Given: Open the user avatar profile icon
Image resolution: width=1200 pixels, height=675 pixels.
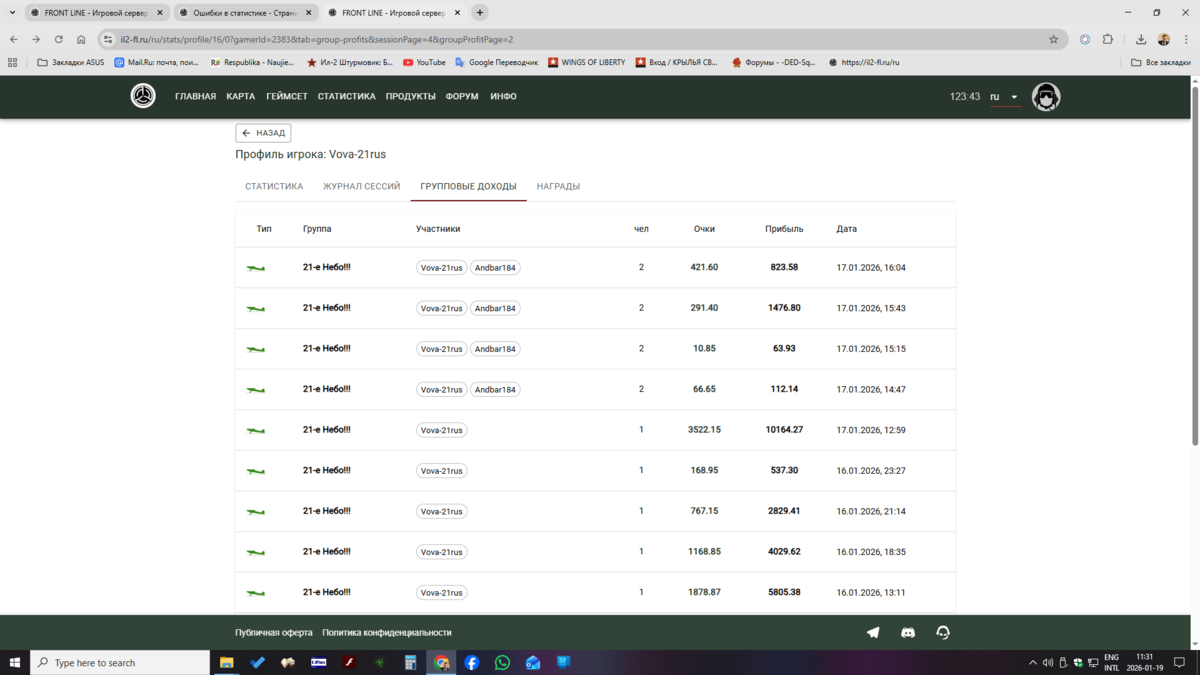Looking at the screenshot, I should click(x=1045, y=97).
